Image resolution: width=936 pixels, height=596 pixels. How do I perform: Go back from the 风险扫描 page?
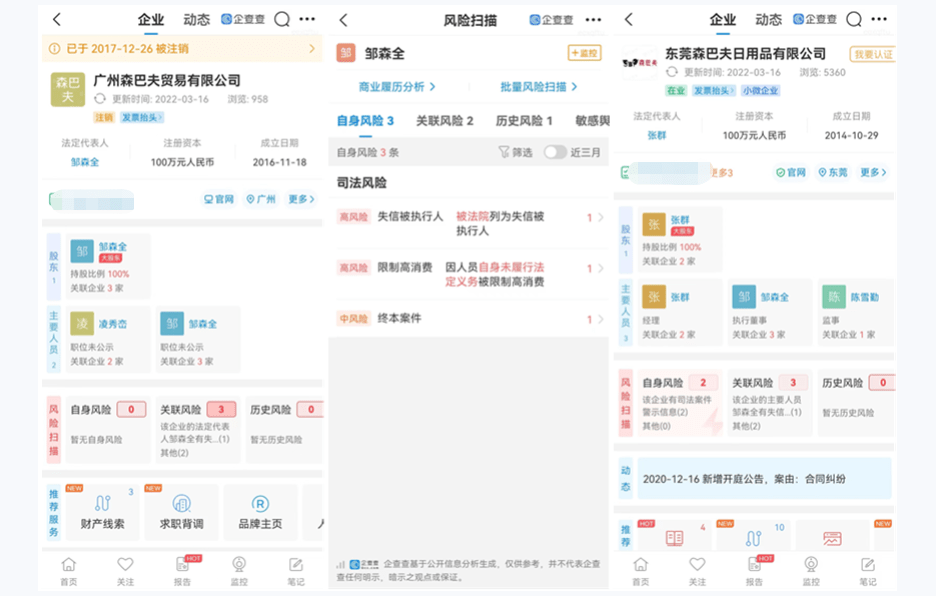tap(344, 20)
